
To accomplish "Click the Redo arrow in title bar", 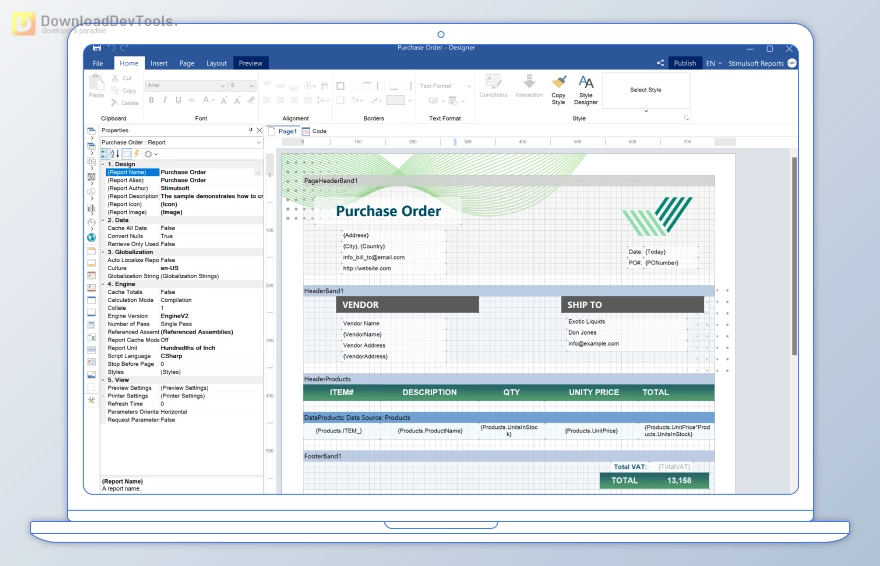I will tap(124, 48).
